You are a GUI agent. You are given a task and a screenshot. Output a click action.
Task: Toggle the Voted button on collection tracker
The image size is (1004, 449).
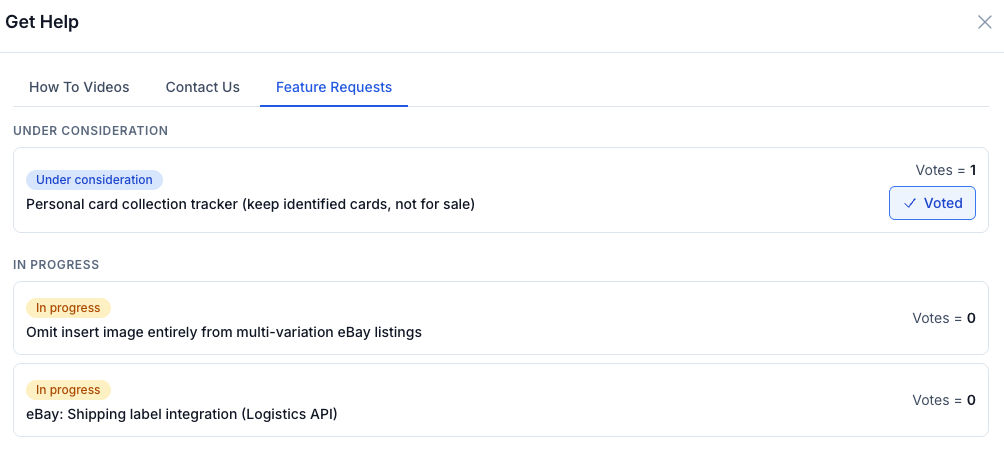point(932,203)
